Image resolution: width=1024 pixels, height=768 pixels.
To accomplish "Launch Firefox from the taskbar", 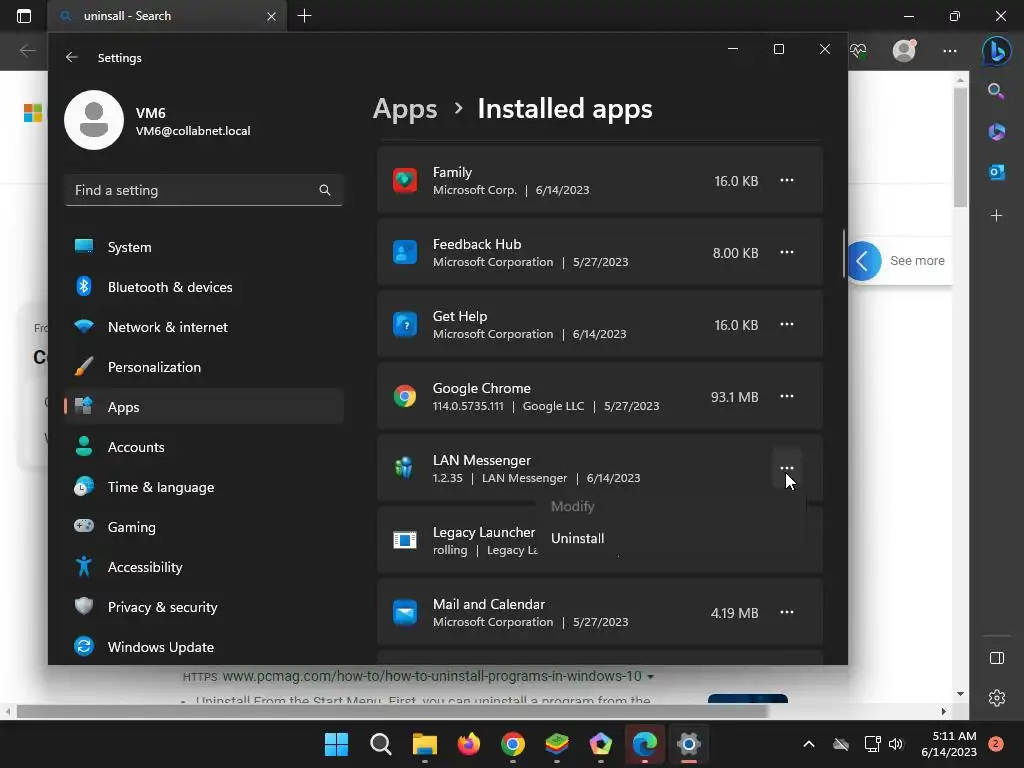I will pyautogui.click(x=468, y=744).
